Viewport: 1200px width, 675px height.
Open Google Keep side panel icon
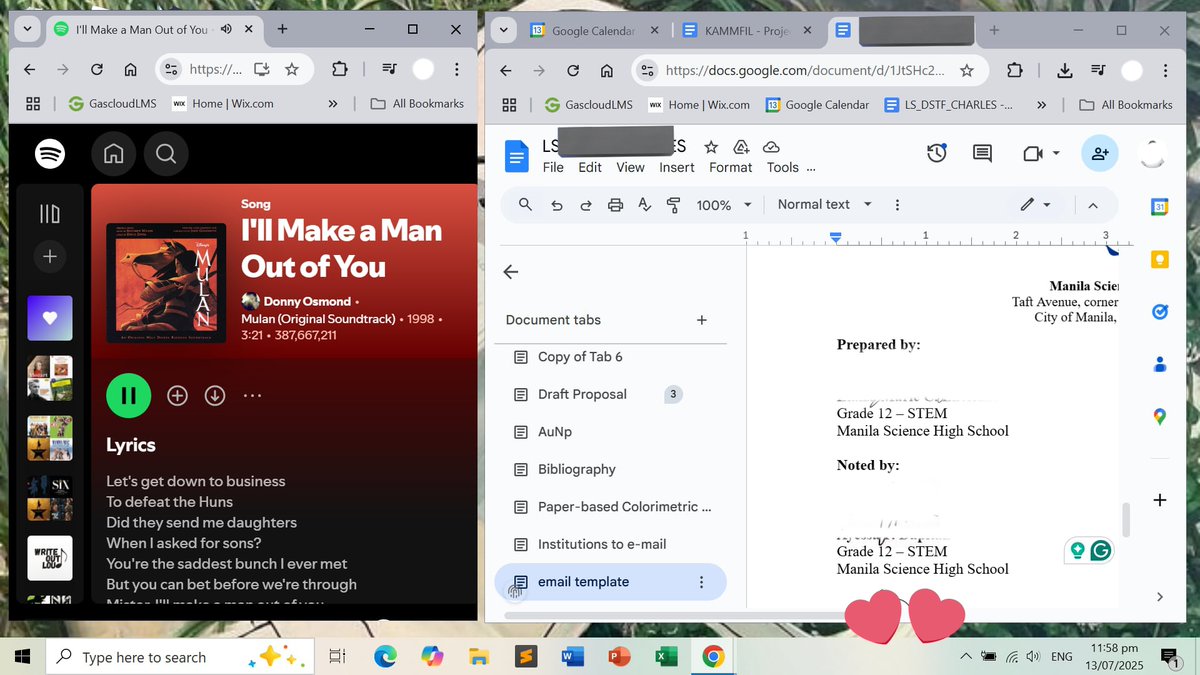[1159, 260]
